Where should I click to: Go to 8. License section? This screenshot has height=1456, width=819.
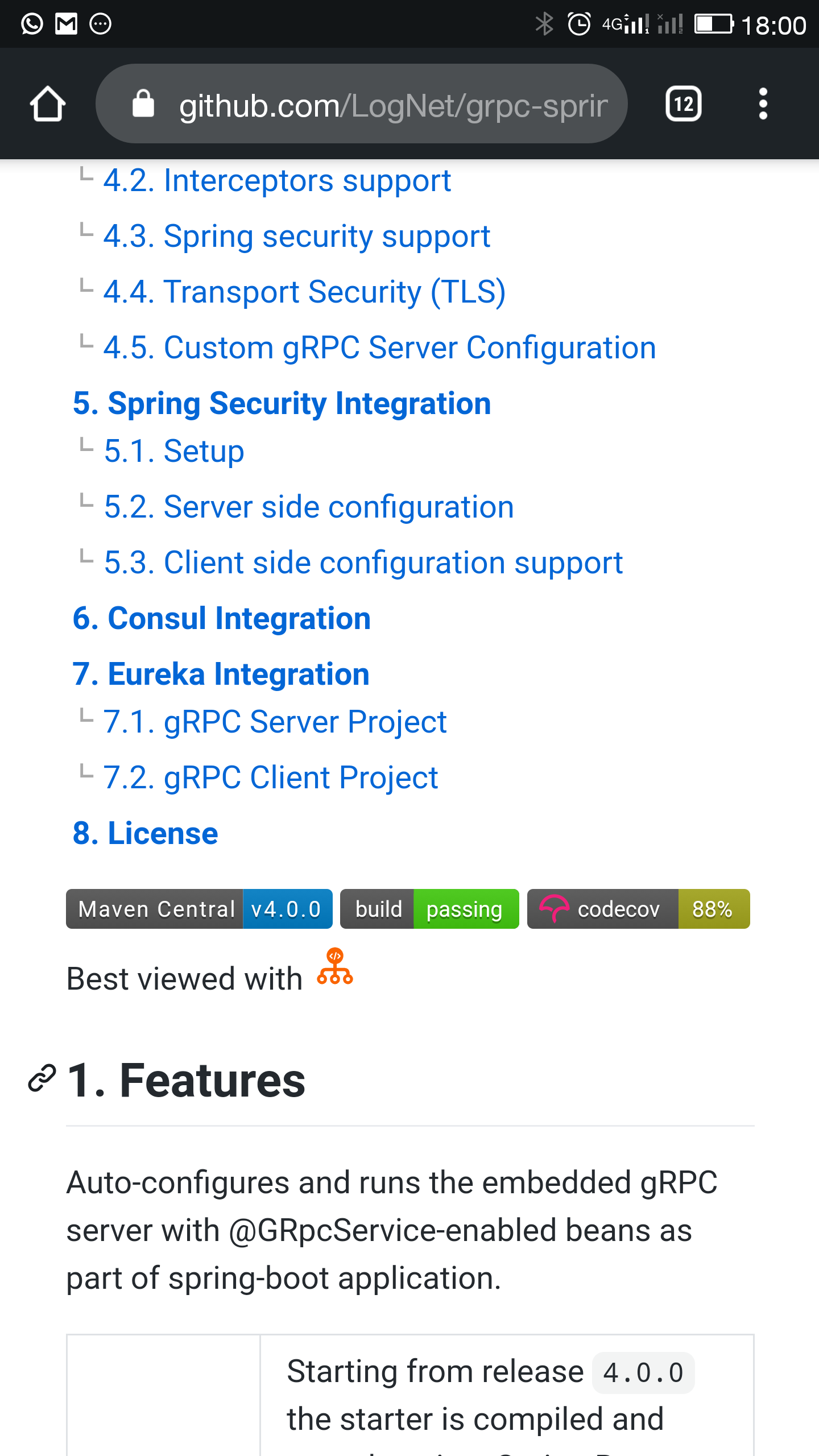point(146,833)
